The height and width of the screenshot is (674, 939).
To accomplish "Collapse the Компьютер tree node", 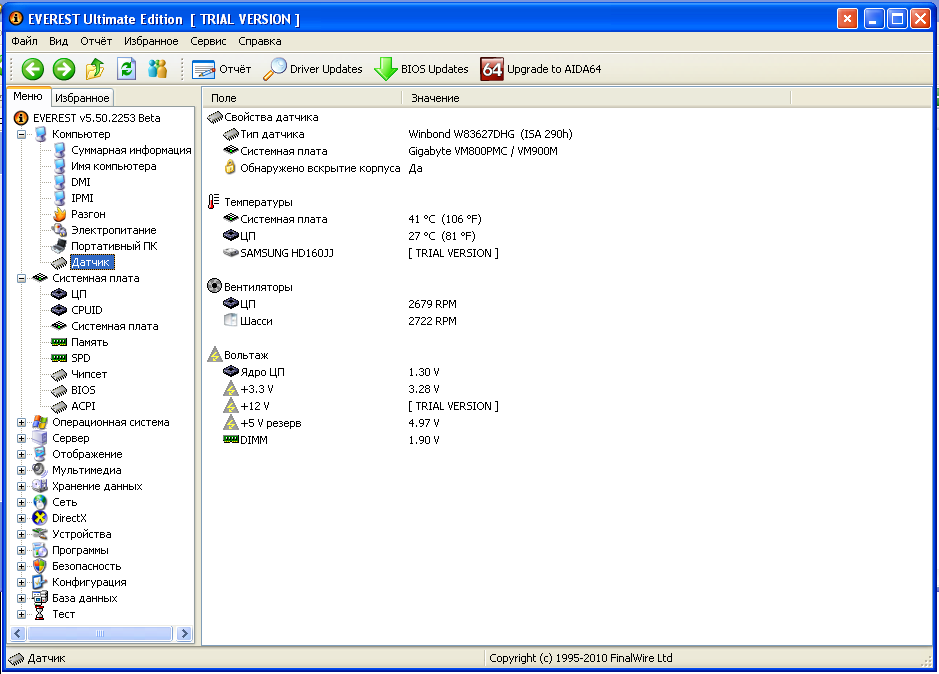I will point(22,134).
